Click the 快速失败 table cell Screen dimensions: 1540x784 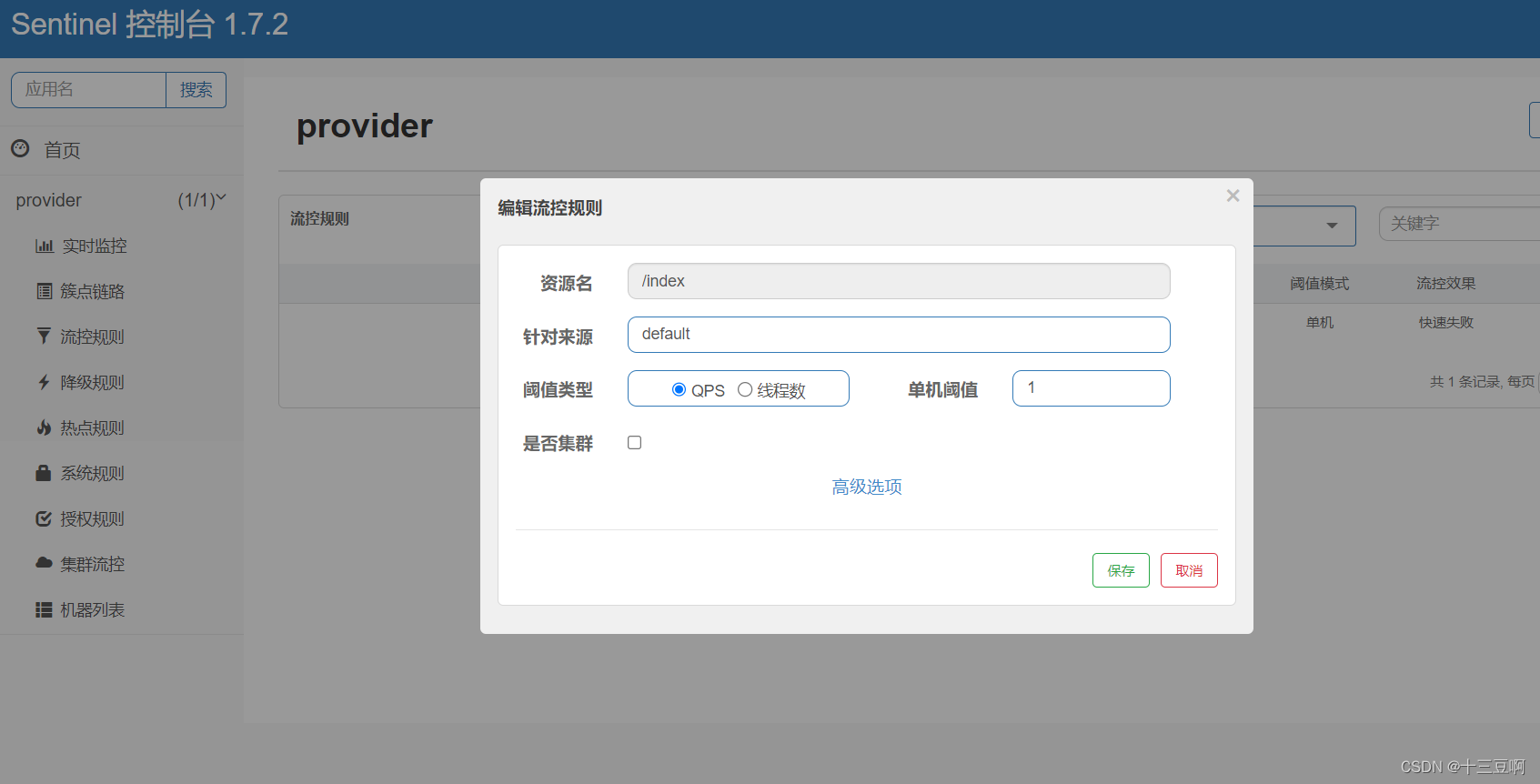(1445, 323)
